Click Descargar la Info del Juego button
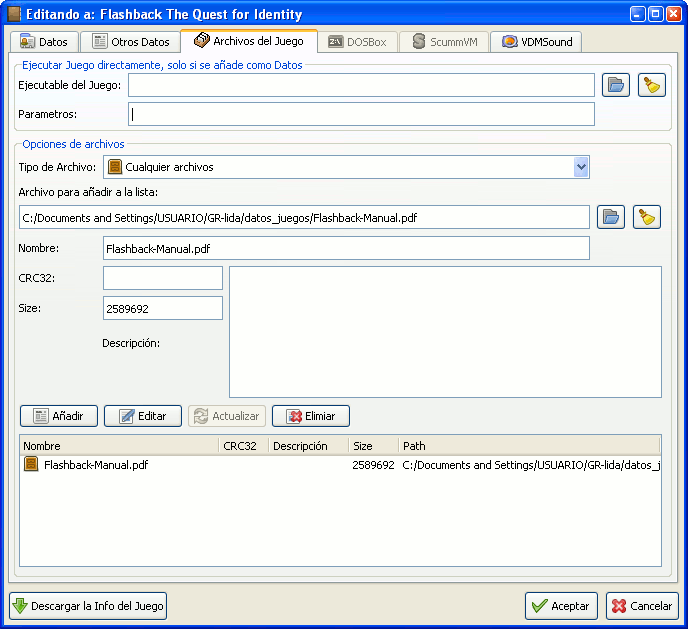Screen dimensions: 688x629 click(88, 606)
